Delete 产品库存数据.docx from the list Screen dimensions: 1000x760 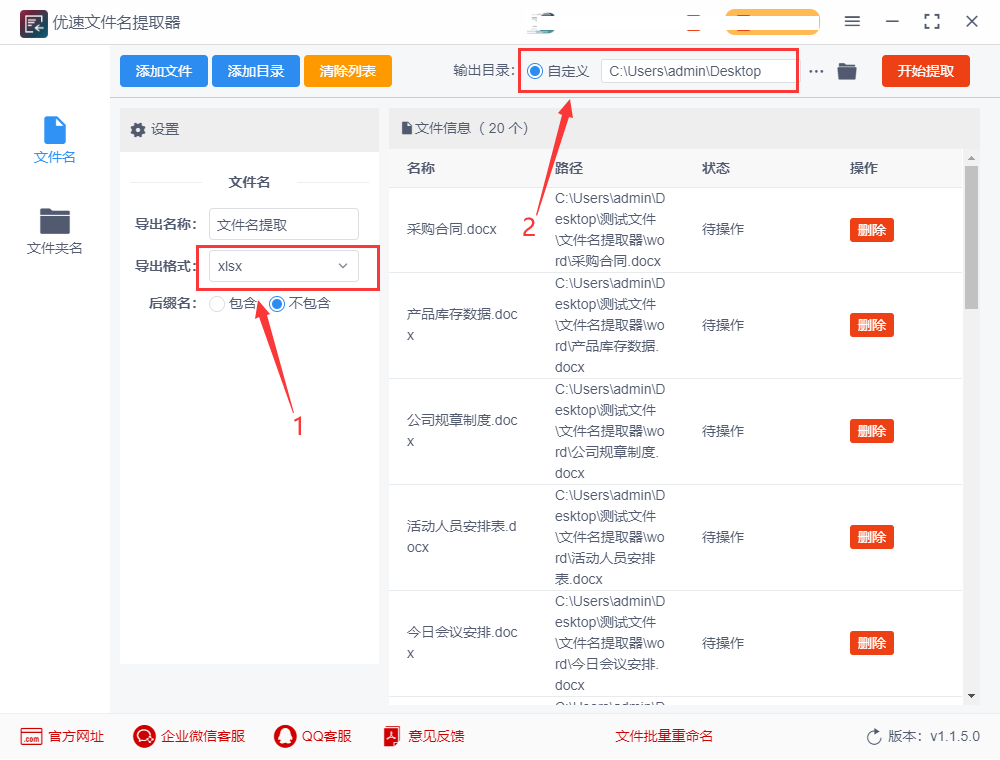pos(871,325)
